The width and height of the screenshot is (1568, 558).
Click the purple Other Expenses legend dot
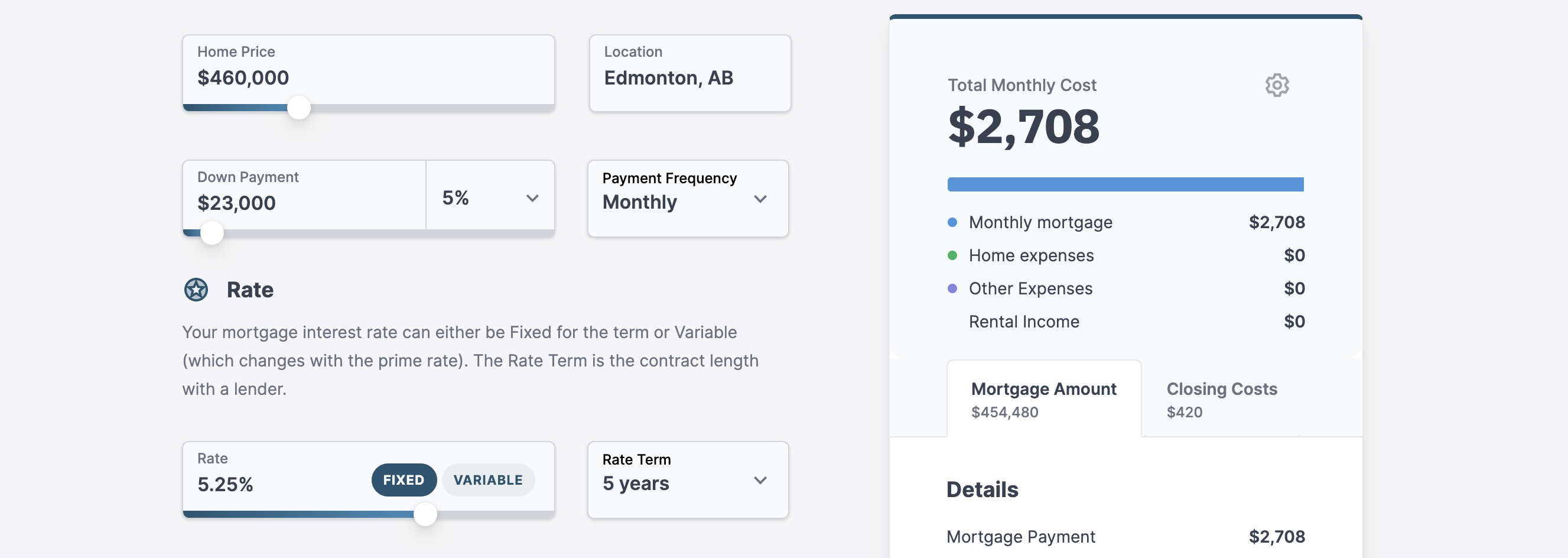click(x=952, y=288)
